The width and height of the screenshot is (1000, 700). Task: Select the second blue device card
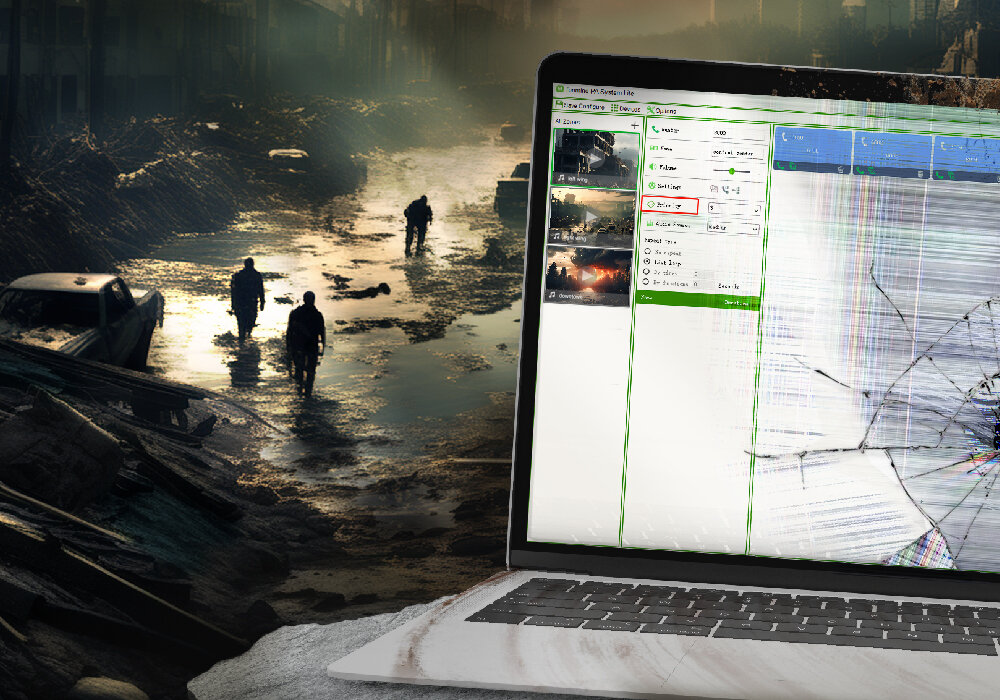click(x=892, y=155)
